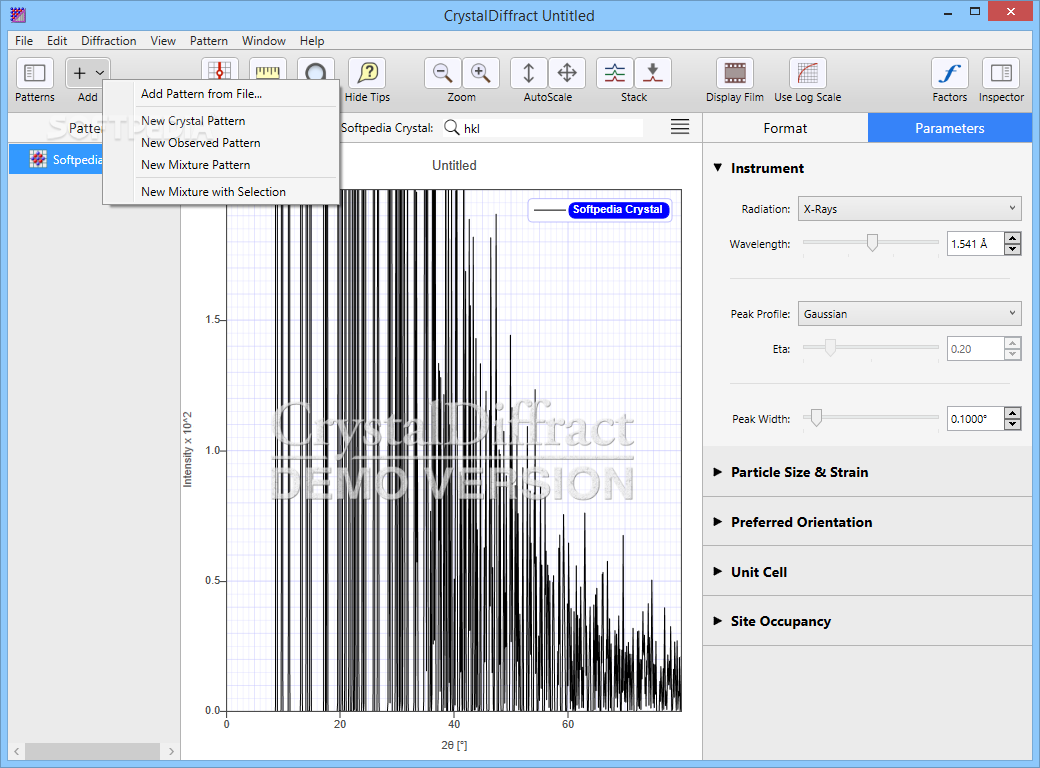Image resolution: width=1040 pixels, height=768 pixels.
Task: Click the Wavelength slider handle
Action: (872, 243)
